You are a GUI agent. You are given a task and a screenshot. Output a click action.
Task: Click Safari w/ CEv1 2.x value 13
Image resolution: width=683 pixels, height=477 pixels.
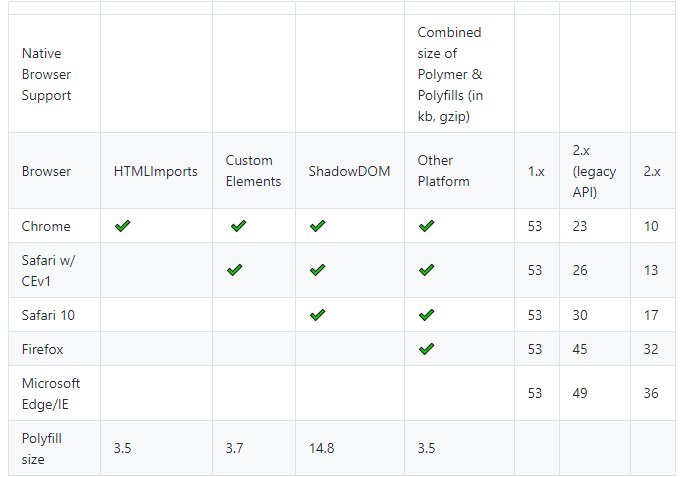(651, 270)
